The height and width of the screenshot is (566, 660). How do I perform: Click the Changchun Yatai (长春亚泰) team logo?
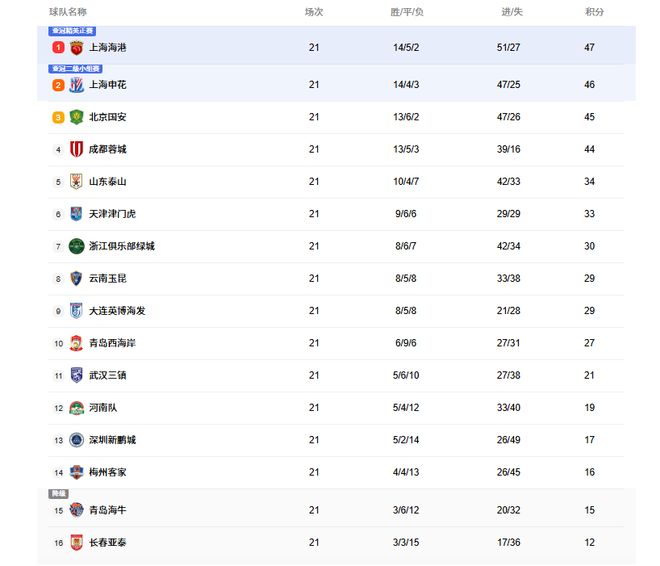(77, 542)
